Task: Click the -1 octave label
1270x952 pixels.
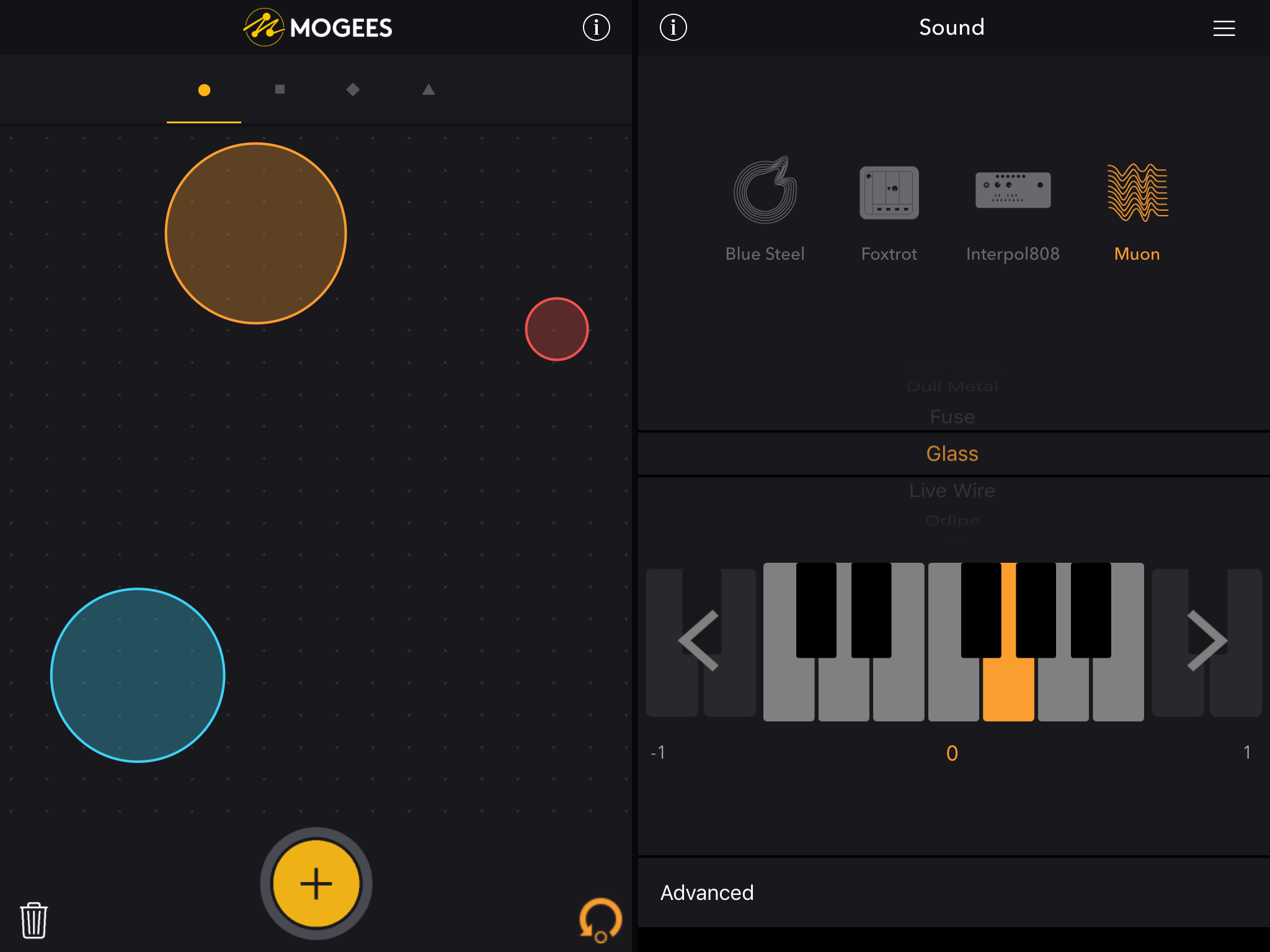Action: pyautogui.click(x=658, y=752)
